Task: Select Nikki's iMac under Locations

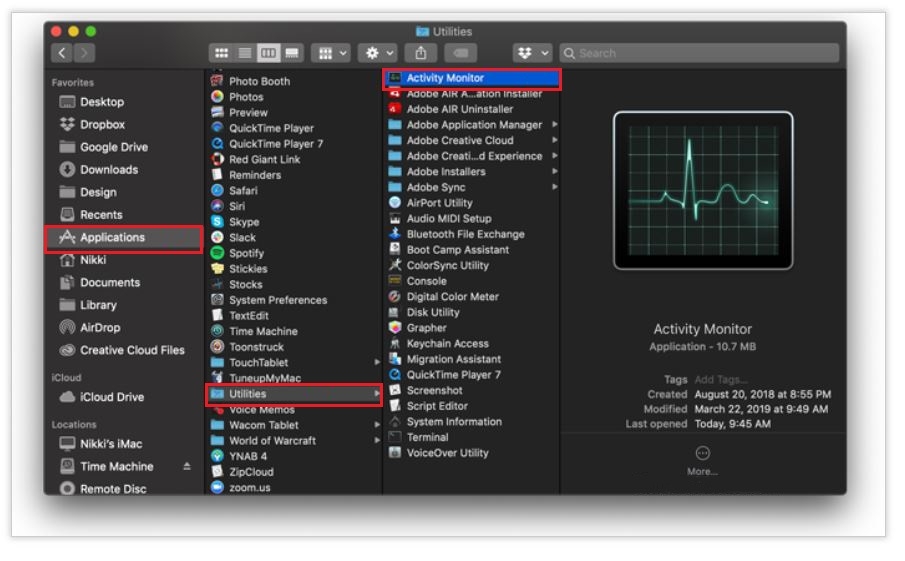Action: [111, 444]
